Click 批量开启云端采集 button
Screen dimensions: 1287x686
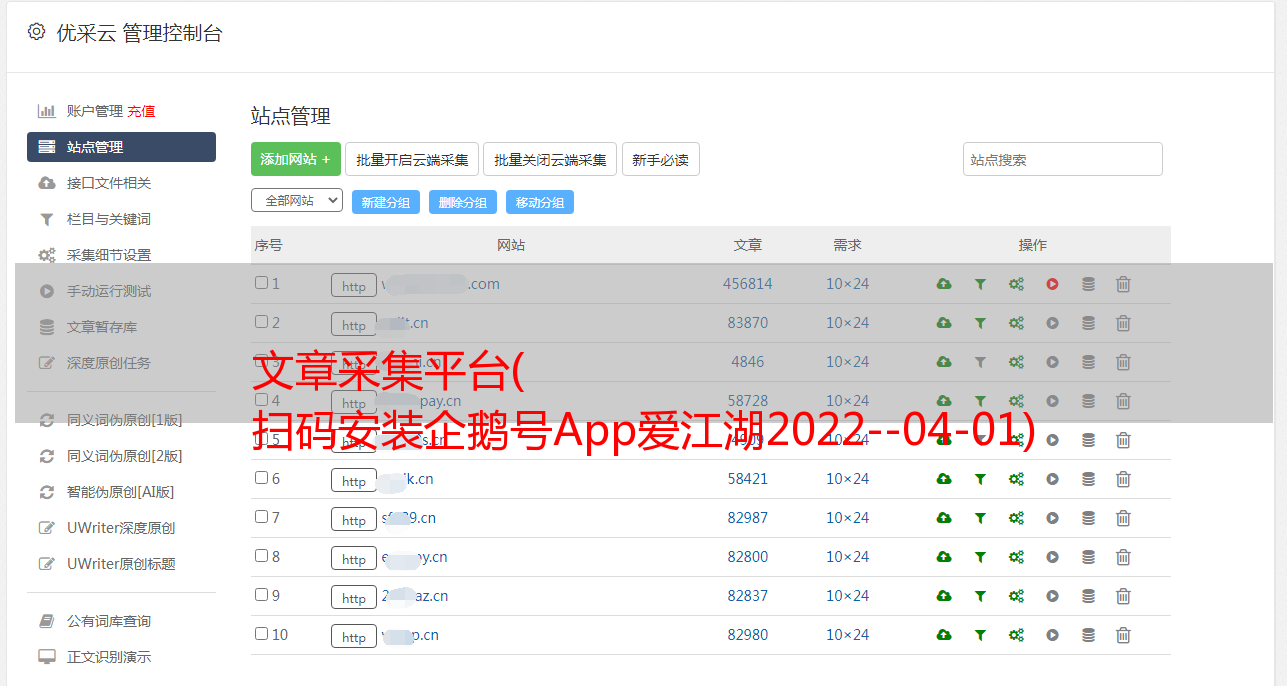[412, 159]
